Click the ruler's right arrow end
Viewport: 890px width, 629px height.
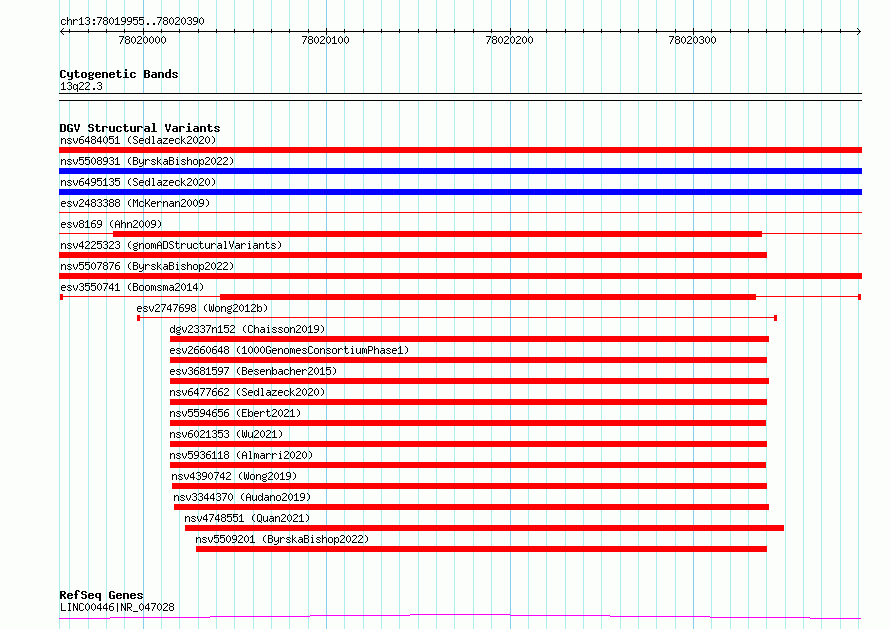pyautogui.click(x=859, y=32)
